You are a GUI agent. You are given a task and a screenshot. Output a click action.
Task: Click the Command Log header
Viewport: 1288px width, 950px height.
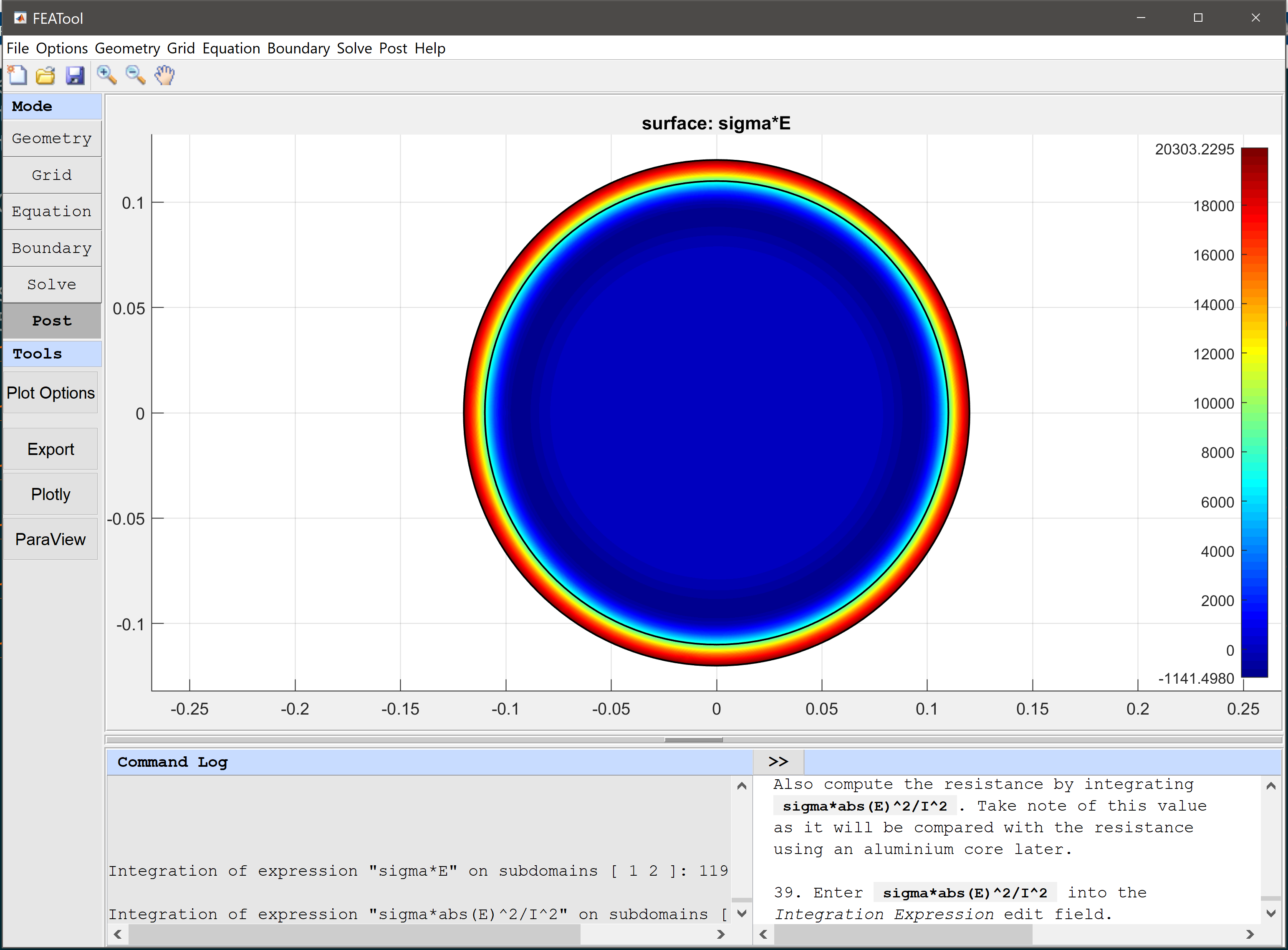(x=429, y=762)
